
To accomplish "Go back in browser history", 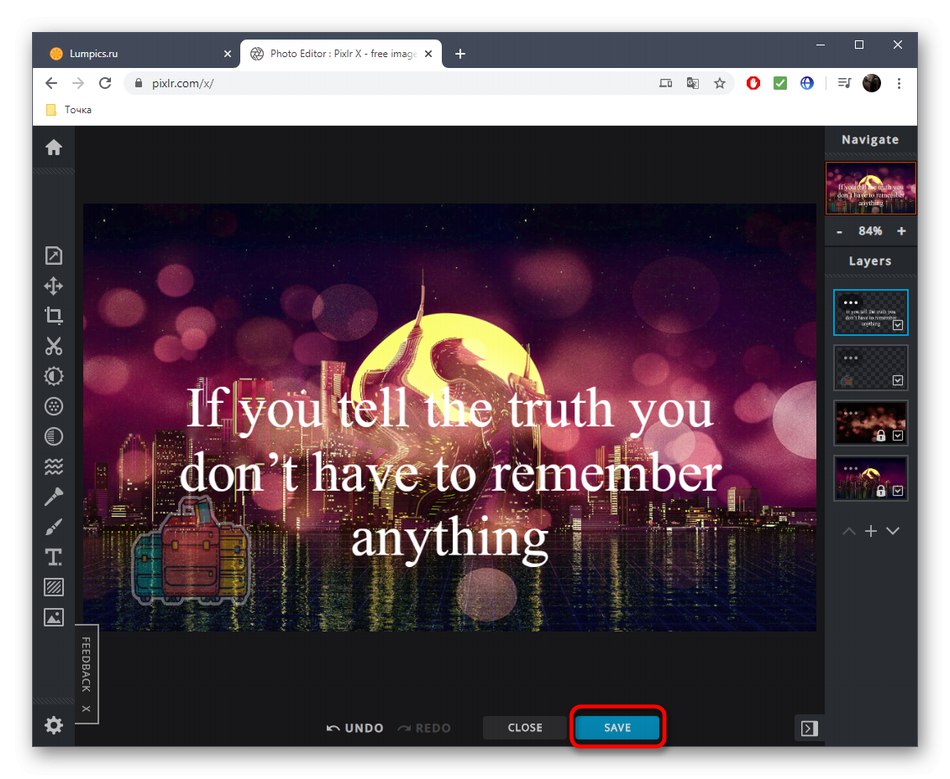I will (x=51, y=83).
